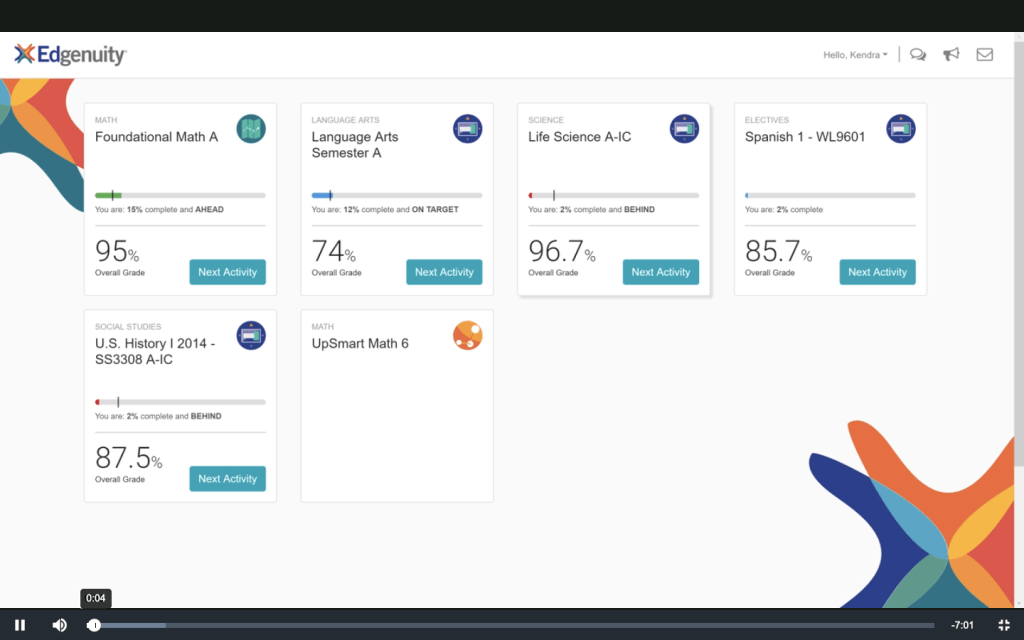1024x640 pixels.
Task: Click the Language Arts Semester A course icon
Action: click(467, 129)
